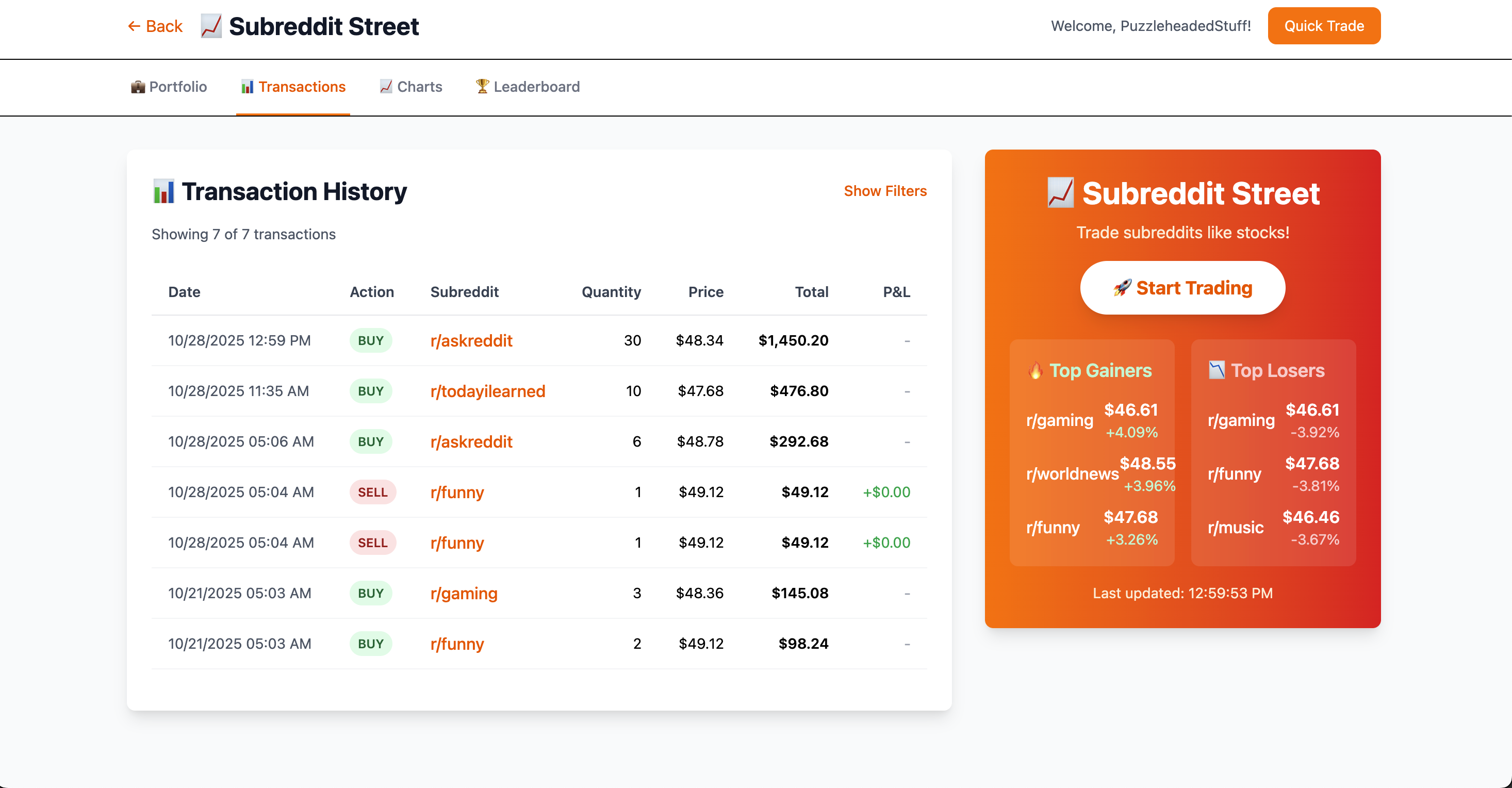Click the chart logo beside Subreddit Street header
The image size is (1512, 788).
[211, 26]
